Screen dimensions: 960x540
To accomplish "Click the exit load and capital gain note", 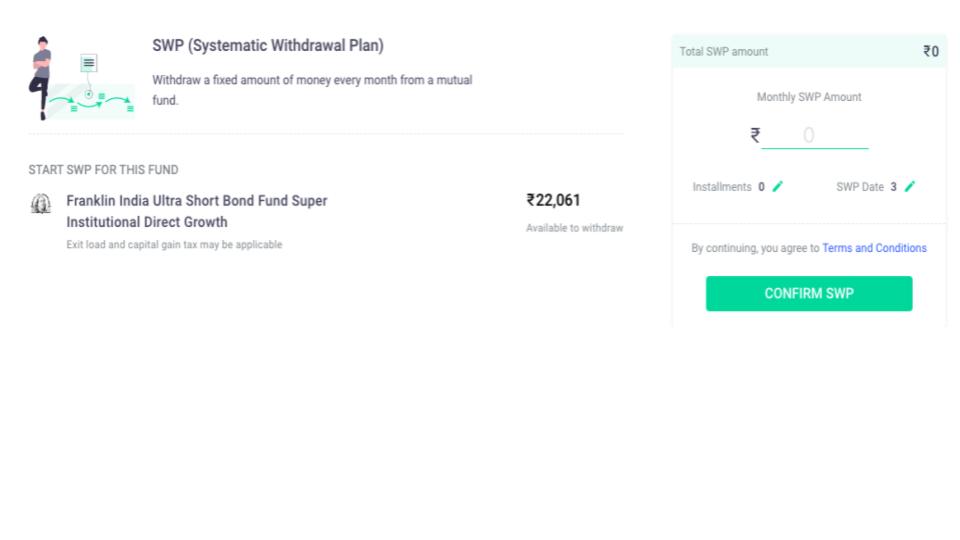I will [x=174, y=244].
